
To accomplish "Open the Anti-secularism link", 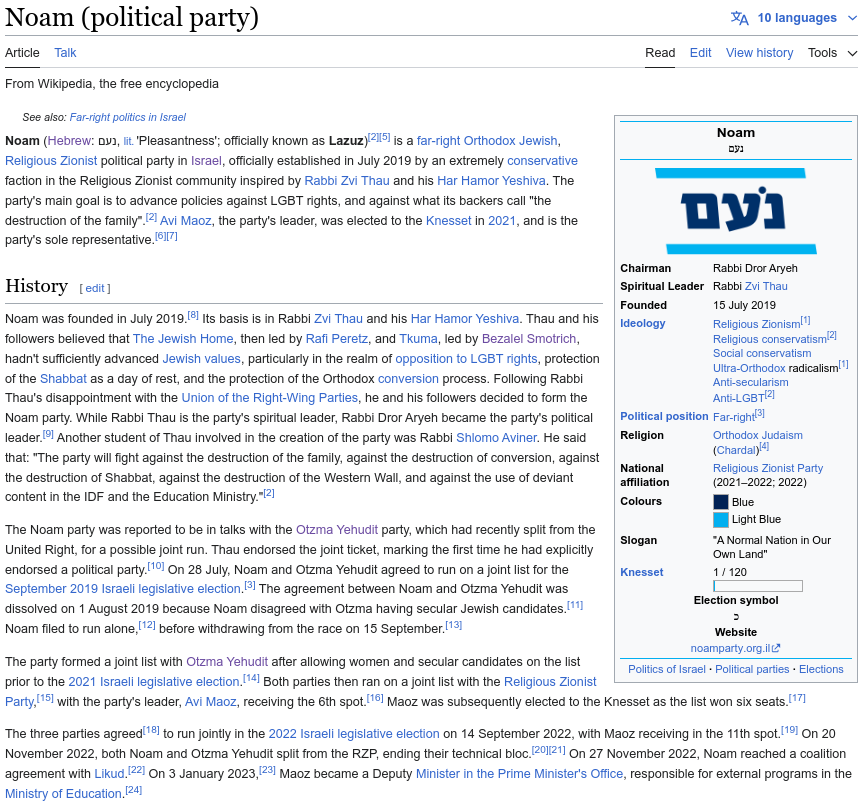I will [751, 382].
